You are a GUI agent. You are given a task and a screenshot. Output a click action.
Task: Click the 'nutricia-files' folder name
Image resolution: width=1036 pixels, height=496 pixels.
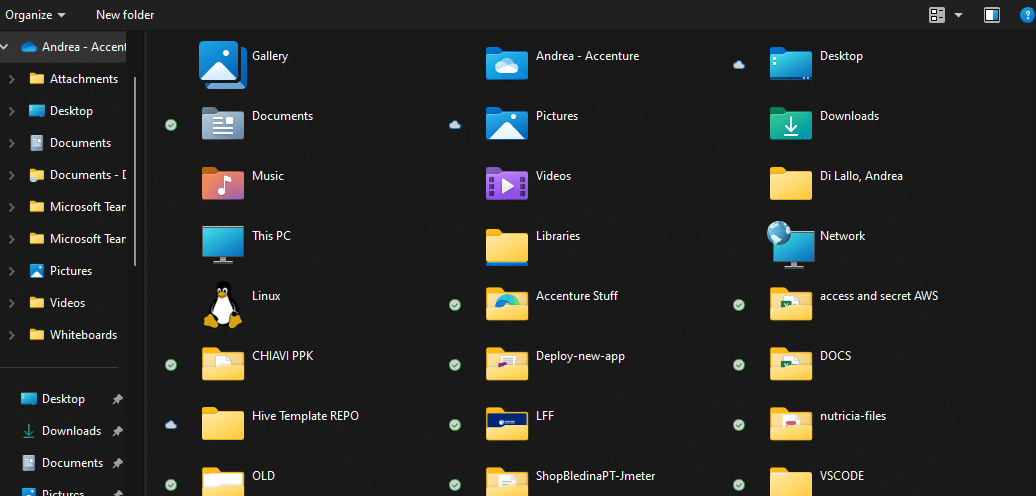(x=853, y=416)
